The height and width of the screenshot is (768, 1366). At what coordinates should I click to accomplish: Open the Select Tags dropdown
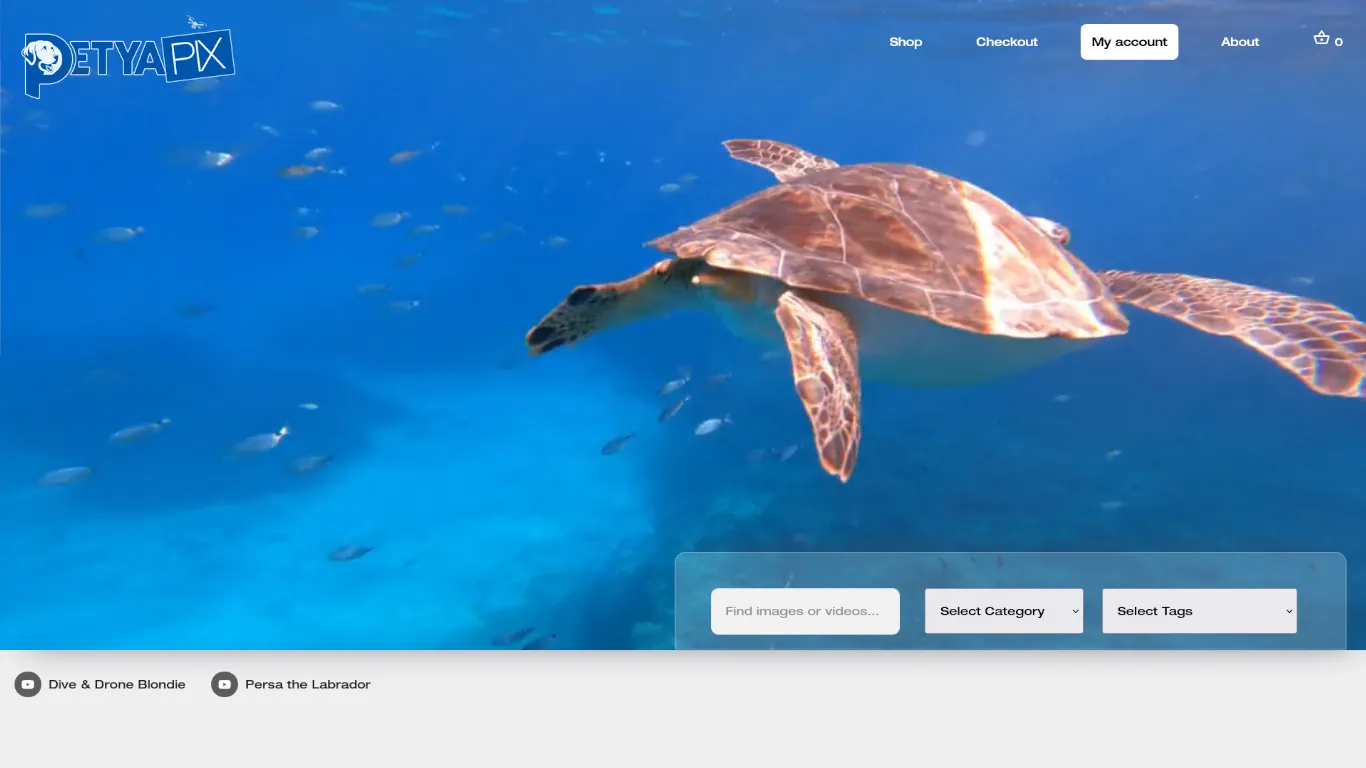(x=1198, y=611)
